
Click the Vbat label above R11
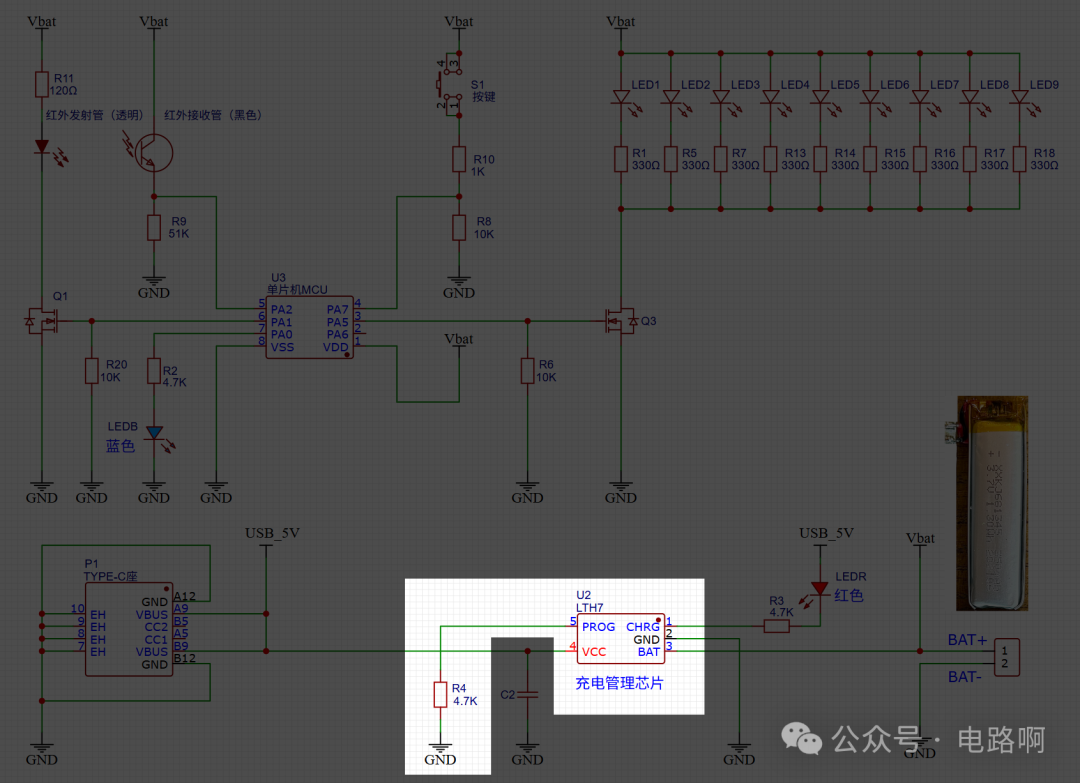tap(41, 21)
